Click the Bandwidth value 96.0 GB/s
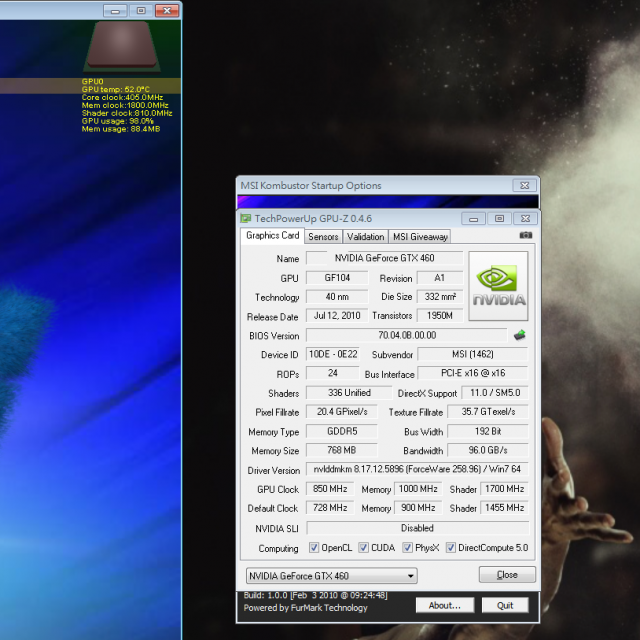This screenshot has width=640, height=640. tap(488, 450)
